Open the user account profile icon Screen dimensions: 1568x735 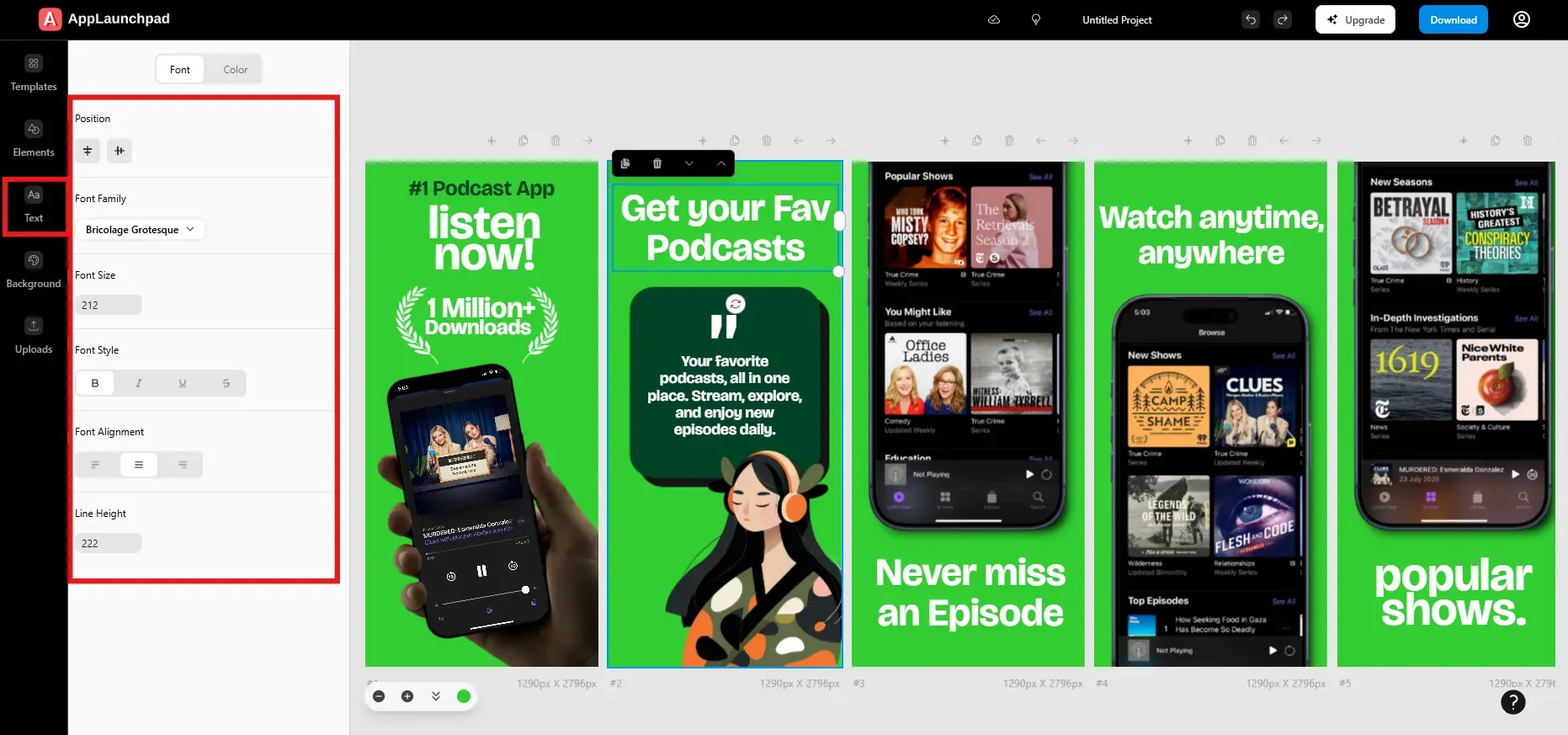(1522, 19)
